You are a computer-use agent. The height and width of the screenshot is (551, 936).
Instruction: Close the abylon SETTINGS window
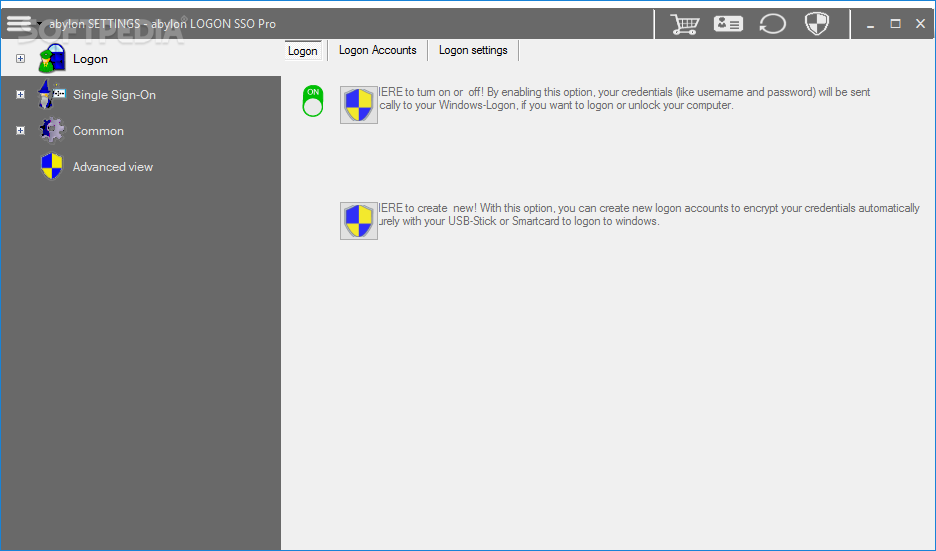(x=920, y=24)
